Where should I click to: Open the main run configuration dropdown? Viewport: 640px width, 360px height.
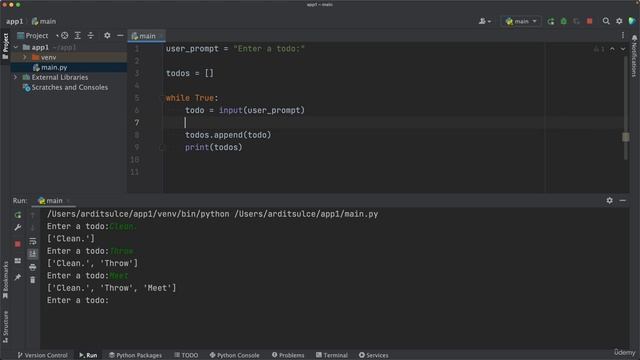point(521,21)
